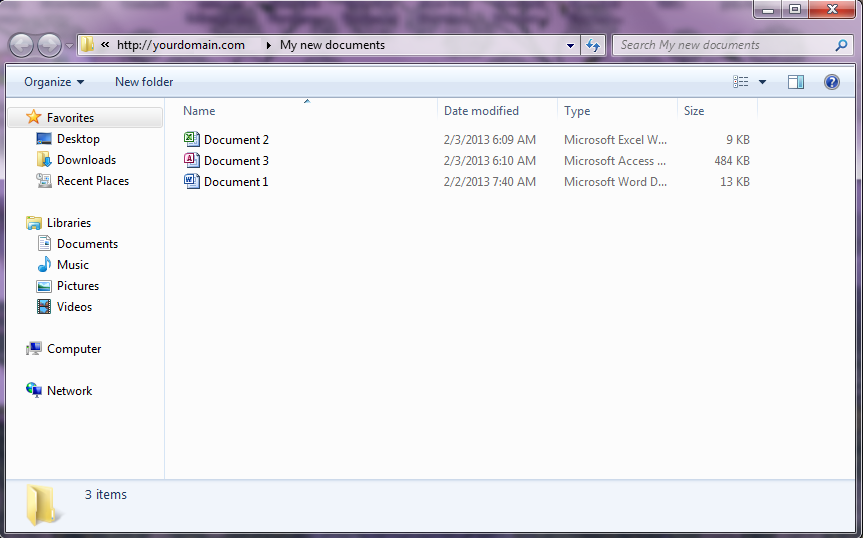This screenshot has height=538, width=863.
Task: Click the magnifying glass search icon
Action: (x=841, y=45)
